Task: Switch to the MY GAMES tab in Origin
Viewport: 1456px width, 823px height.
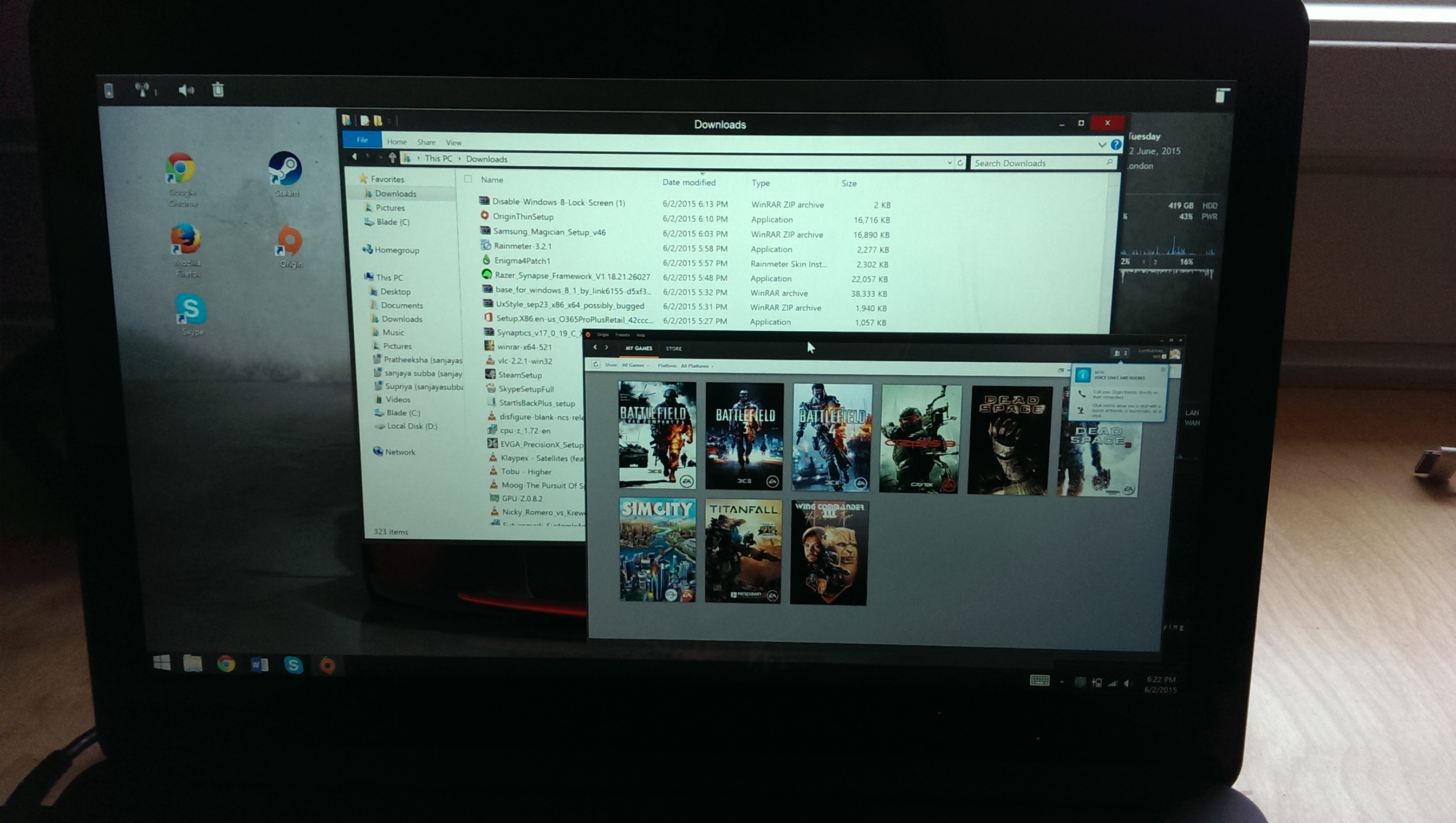Action: pos(639,348)
